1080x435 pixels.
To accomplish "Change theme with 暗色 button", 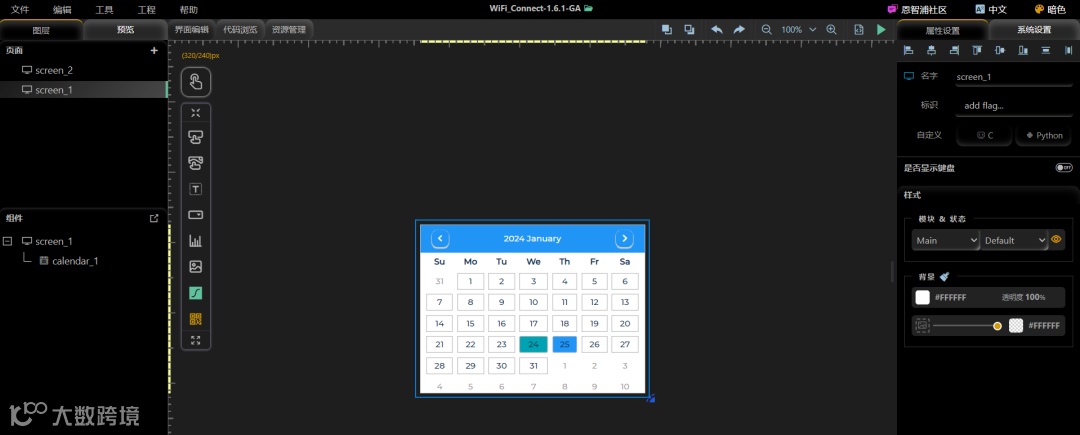I will (x=1050, y=10).
